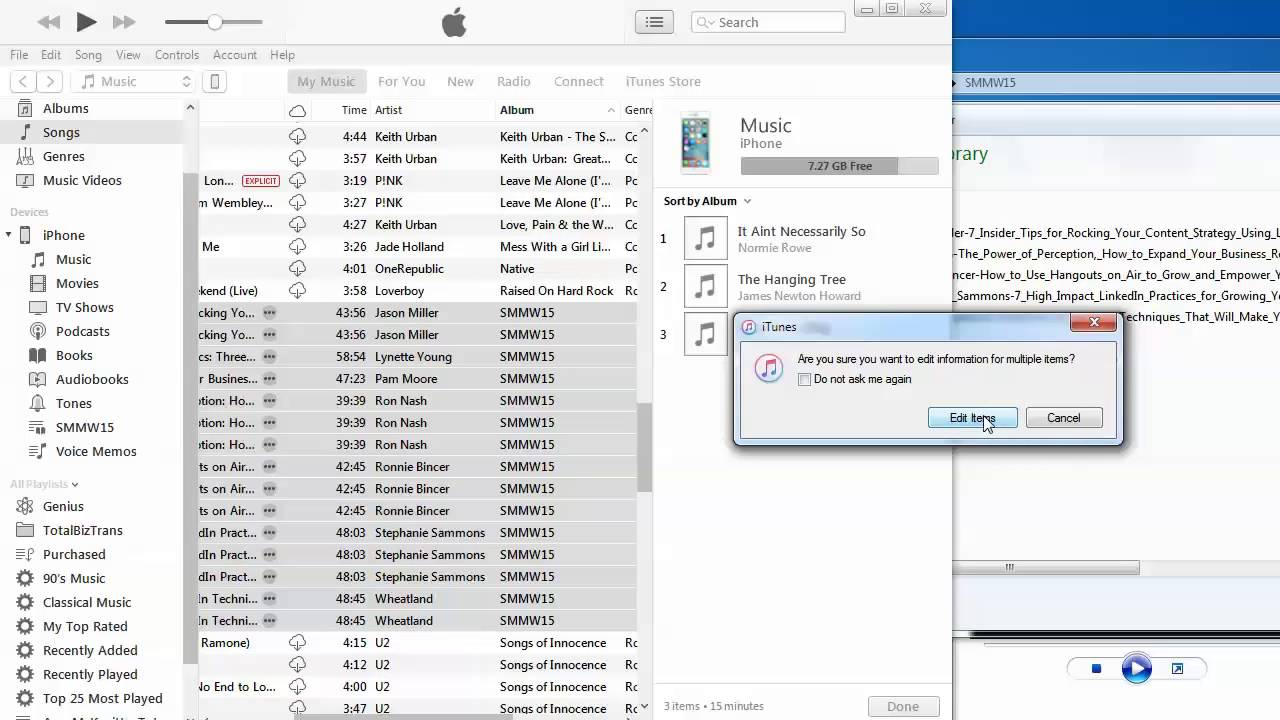
Task: Open the File menu
Action: click(x=19, y=55)
